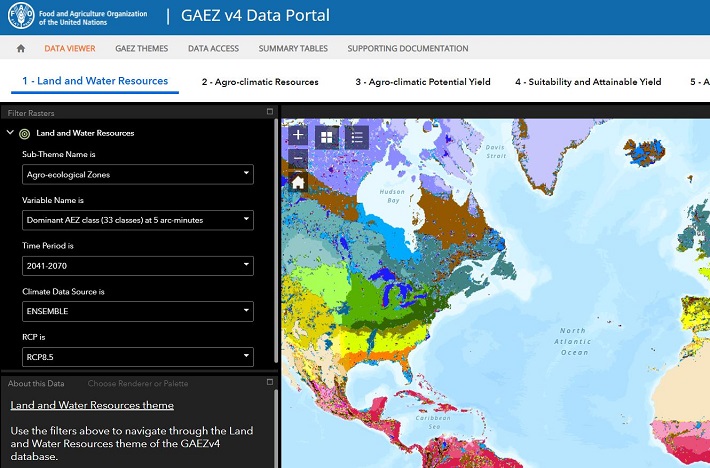Collapse the Land and Water Resources group

click(x=10, y=133)
